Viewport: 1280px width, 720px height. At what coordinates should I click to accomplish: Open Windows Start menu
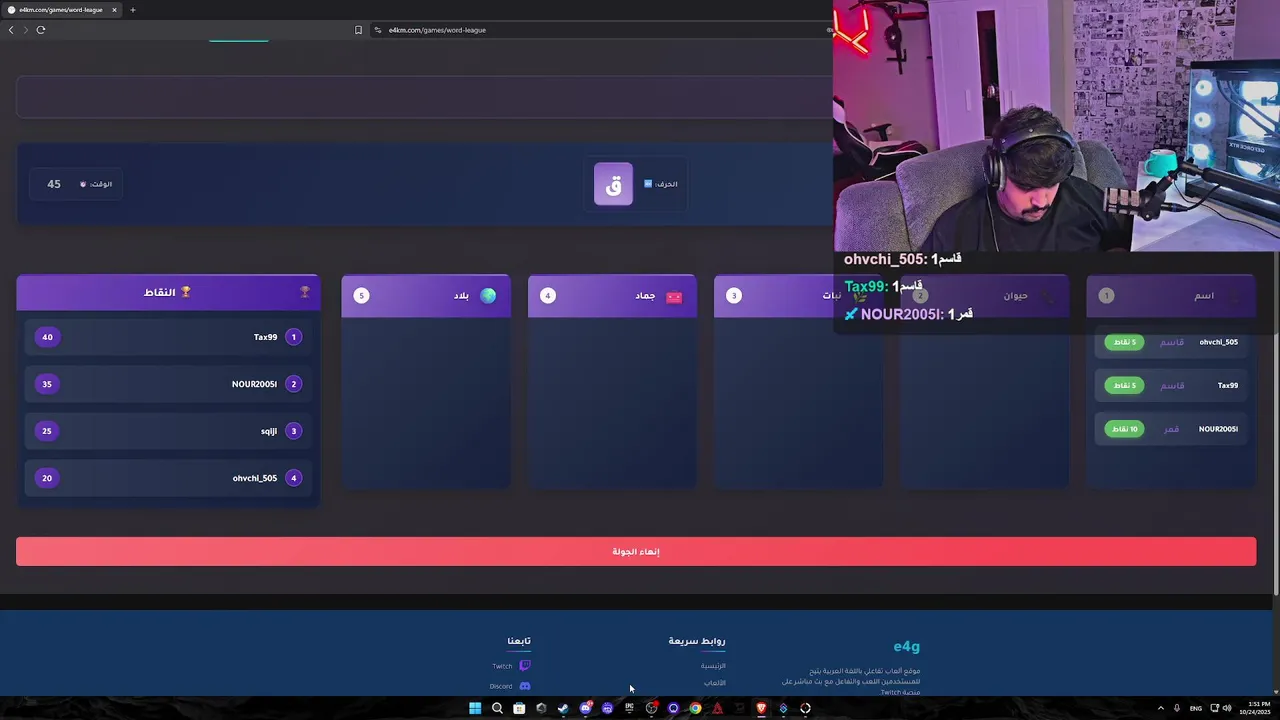(475, 708)
